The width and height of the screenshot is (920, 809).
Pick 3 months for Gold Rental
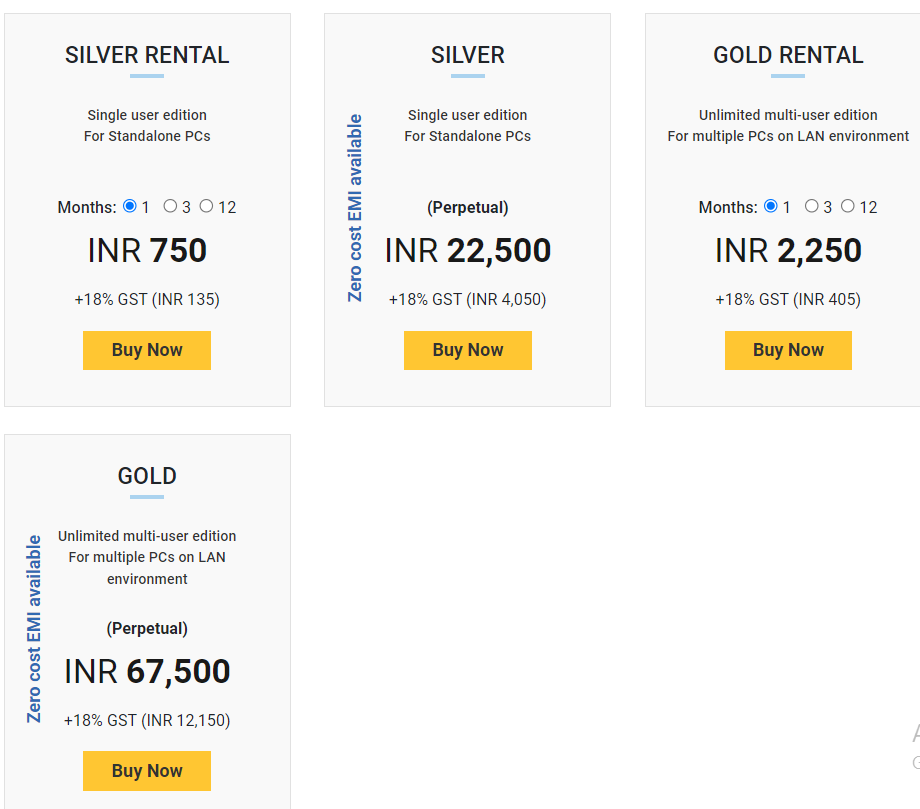pos(811,206)
